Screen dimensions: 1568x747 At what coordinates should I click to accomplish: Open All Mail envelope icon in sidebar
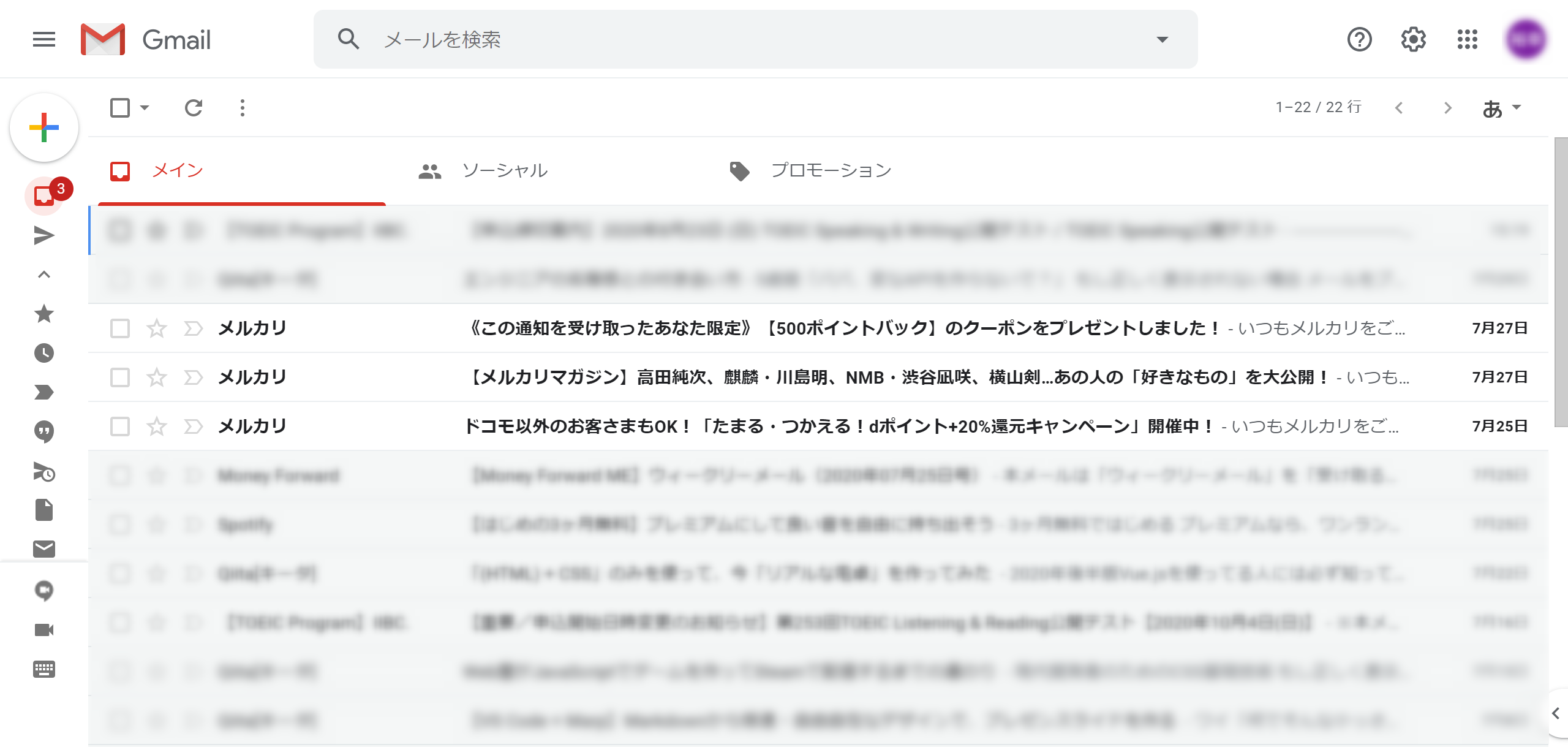tap(44, 548)
